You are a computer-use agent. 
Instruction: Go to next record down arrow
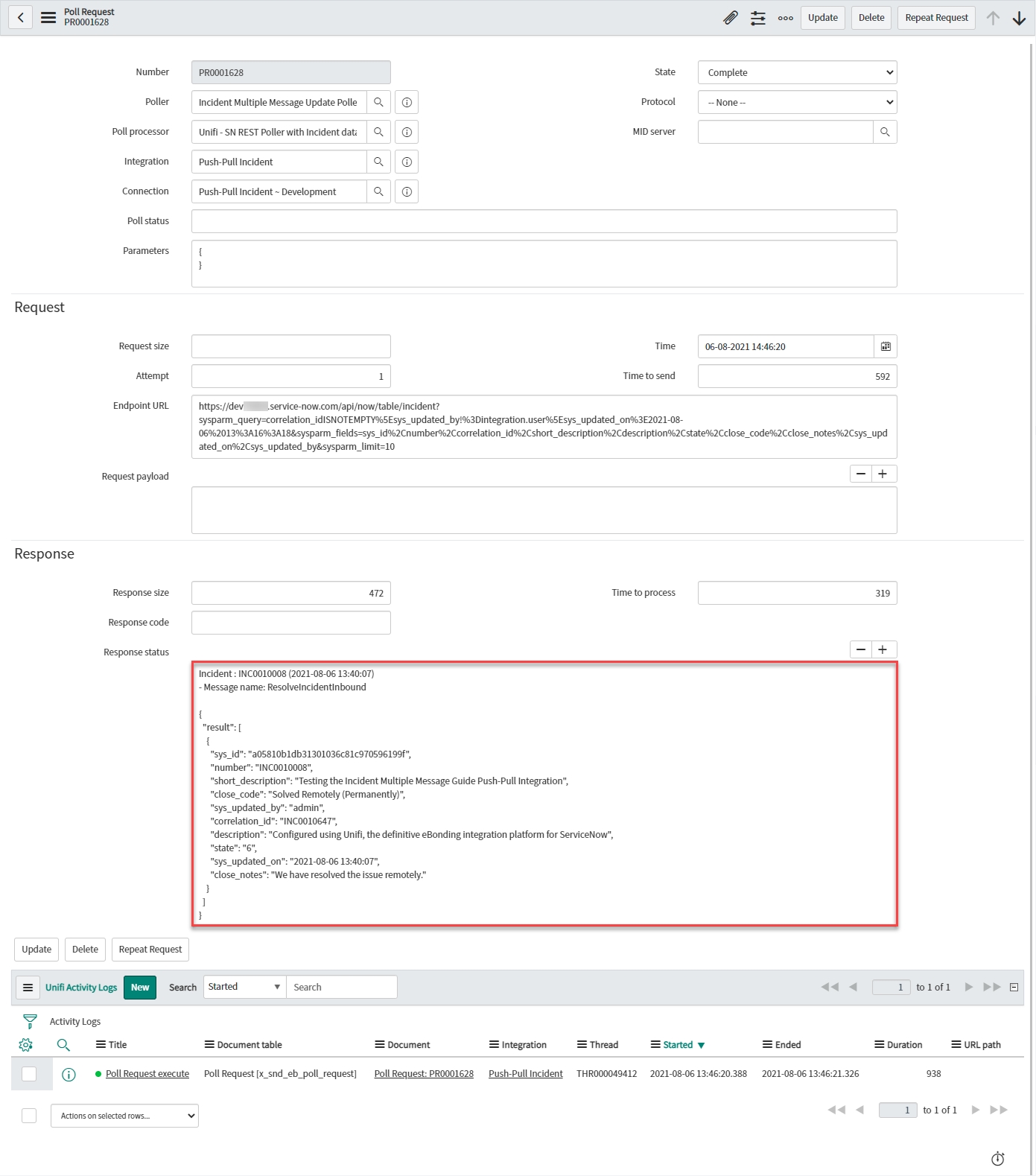click(x=1020, y=18)
